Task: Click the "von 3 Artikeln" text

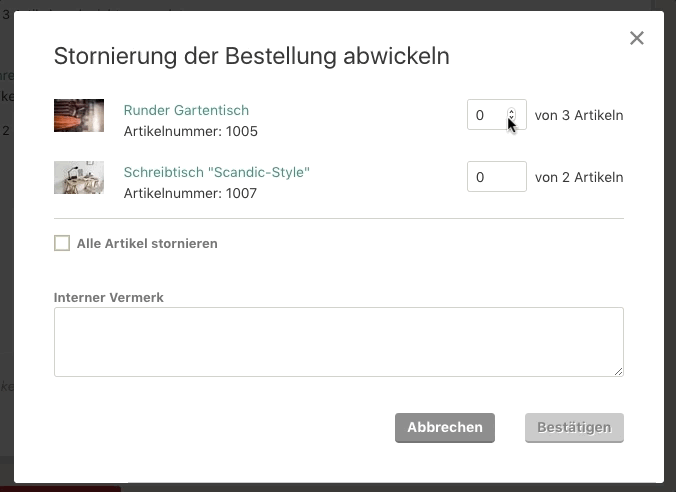Action: tap(579, 115)
